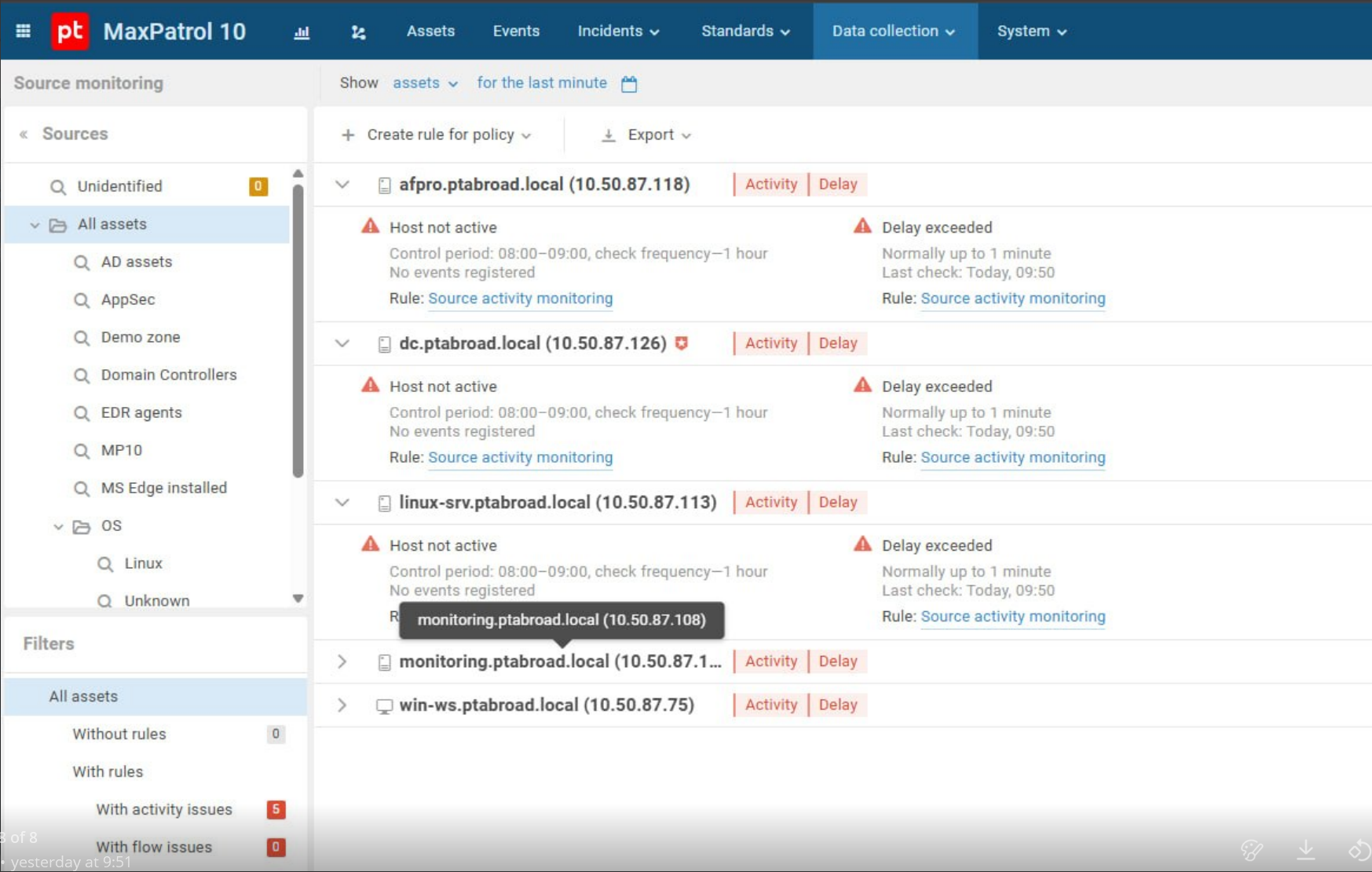
Task: Collapse the linux-srv.ptabroad.local row
Action: pos(342,502)
